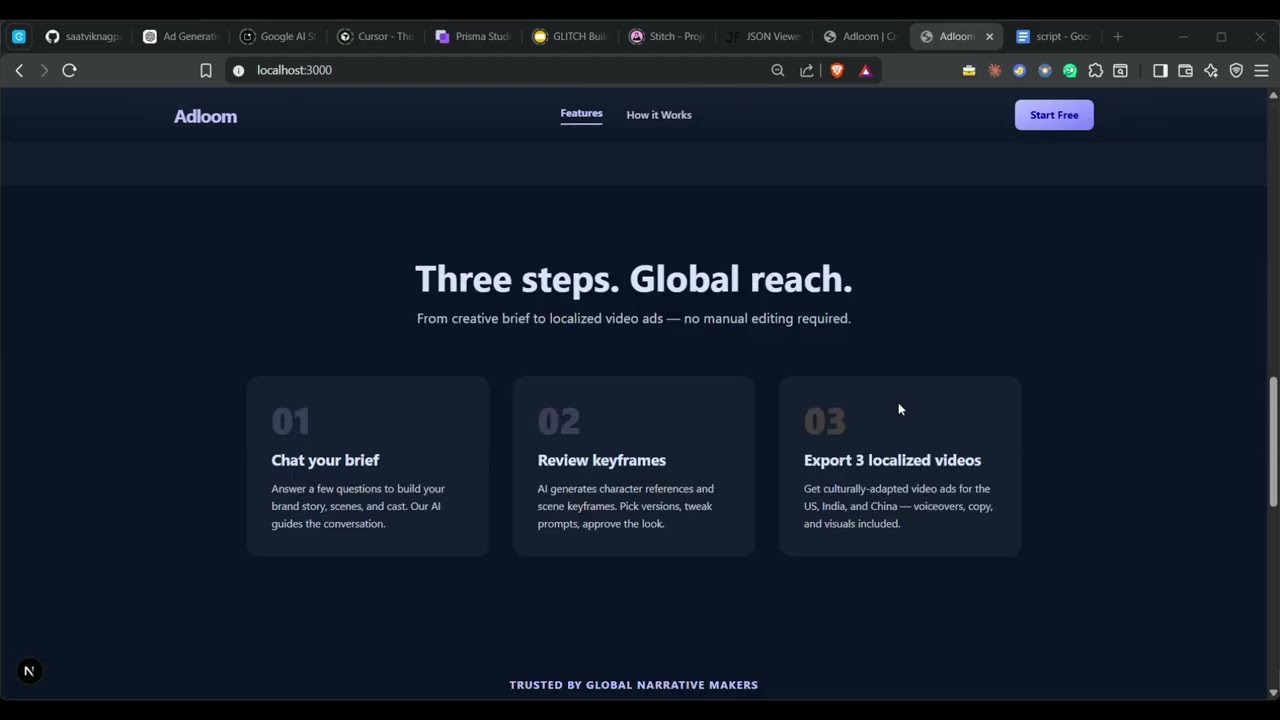Close the active Adloom tab
The width and height of the screenshot is (1280, 720).
pos(990,36)
